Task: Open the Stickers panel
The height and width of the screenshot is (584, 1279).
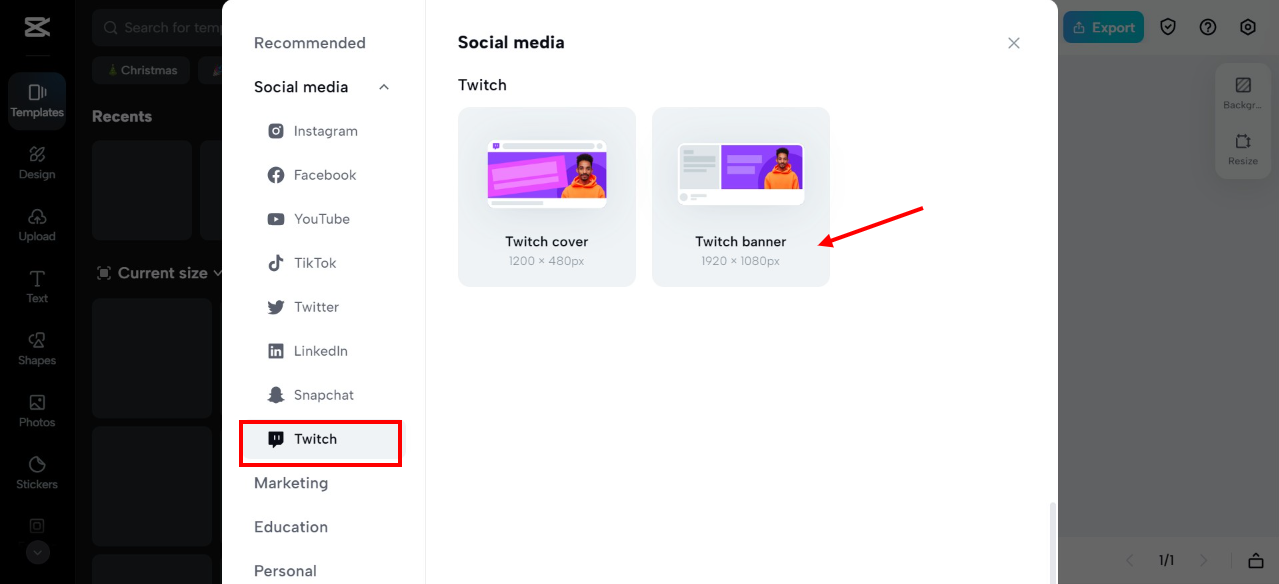Action: [37, 472]
